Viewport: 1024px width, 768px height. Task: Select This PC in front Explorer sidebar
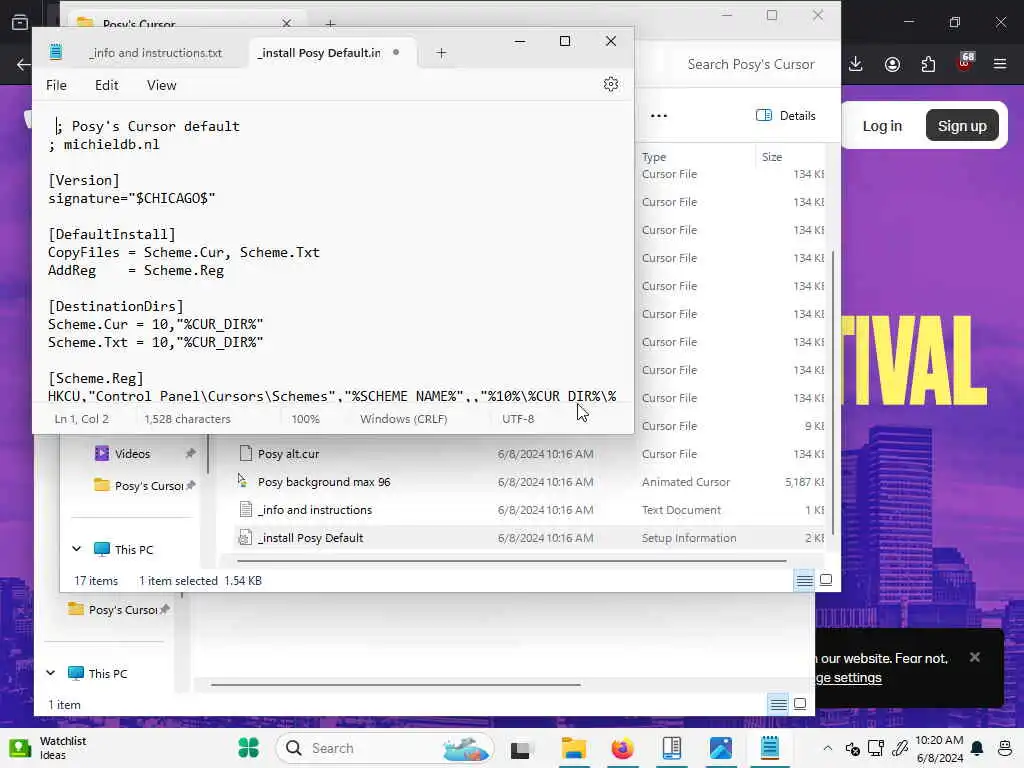(x=133, y=550)
